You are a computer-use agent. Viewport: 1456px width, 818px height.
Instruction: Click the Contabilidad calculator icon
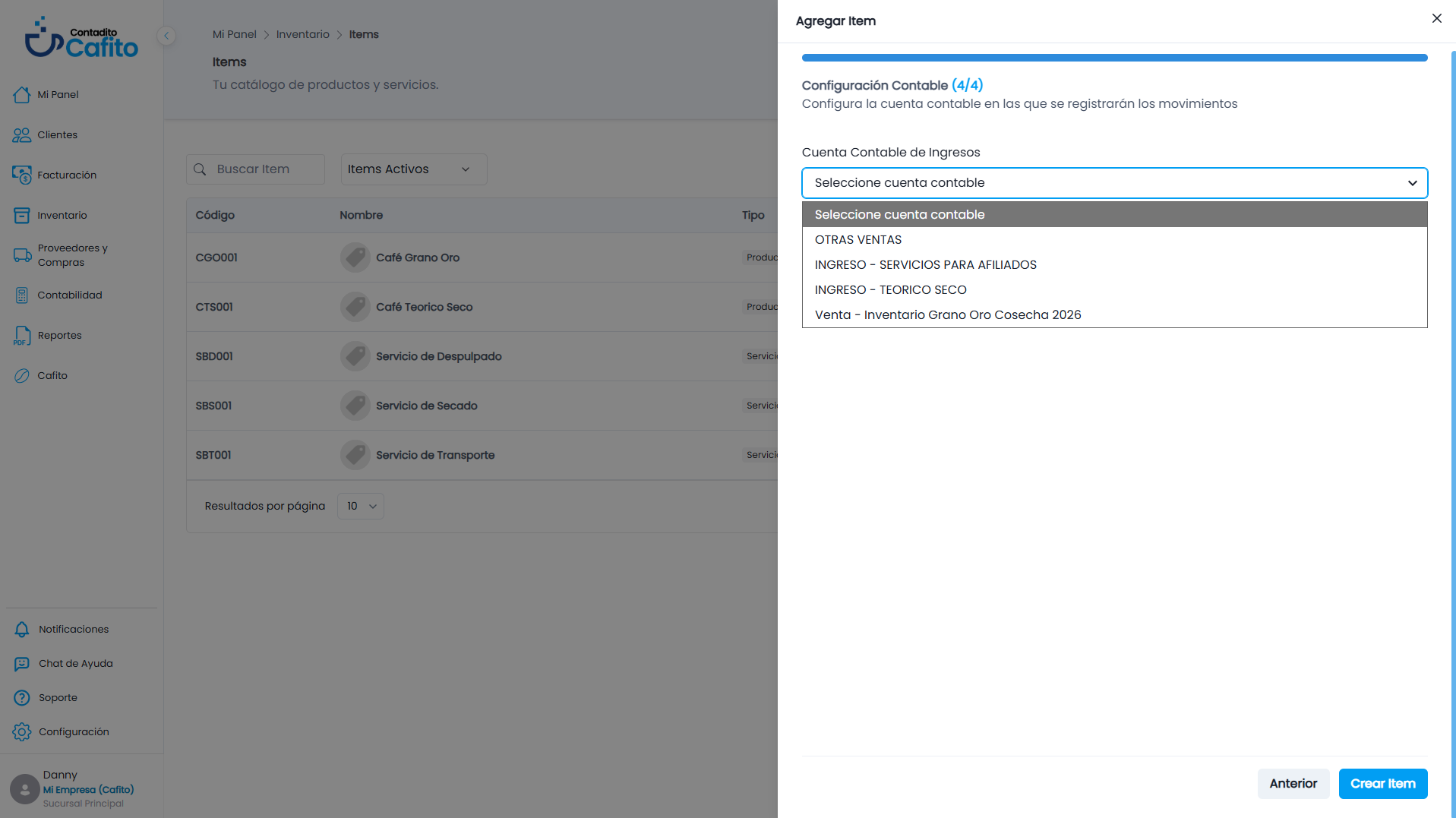[21, 295]
